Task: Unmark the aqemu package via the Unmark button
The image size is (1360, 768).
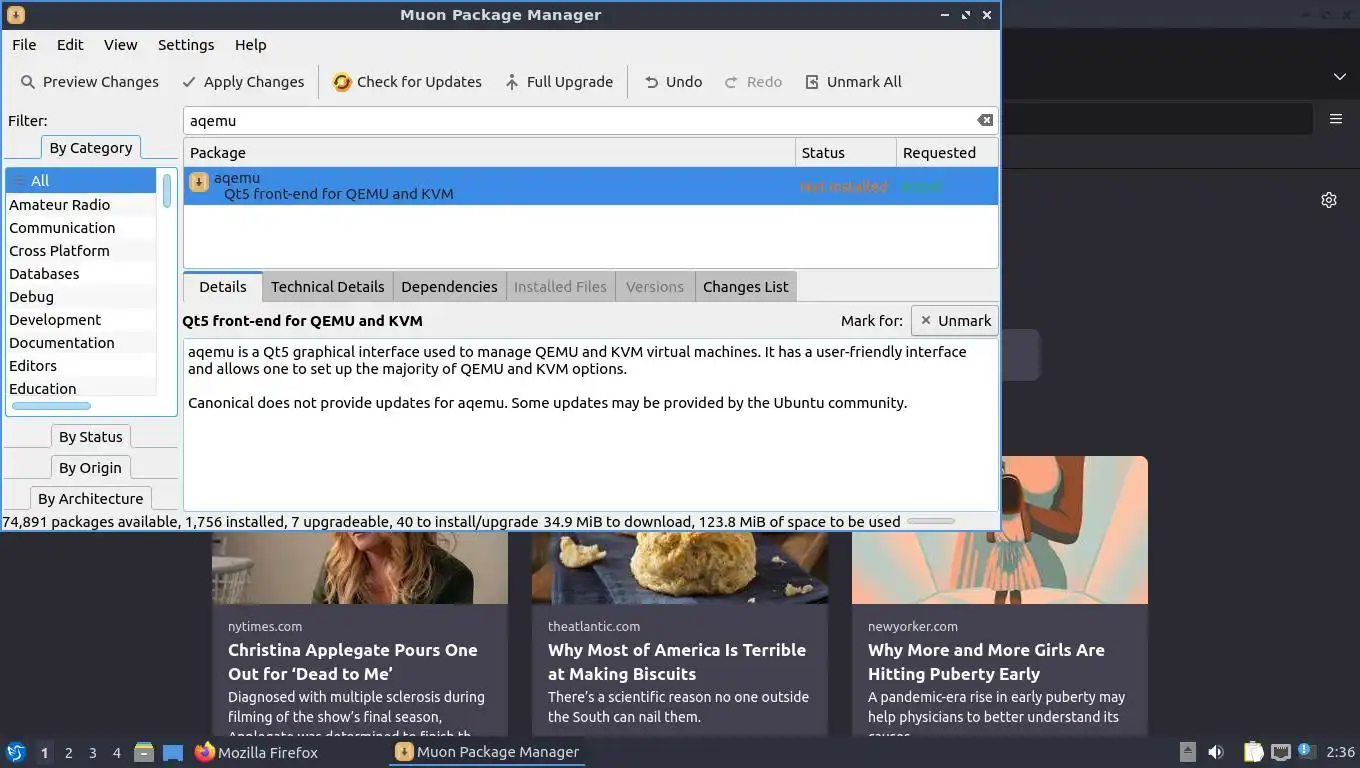Action: pyautogui.click(x=955, y=321)
